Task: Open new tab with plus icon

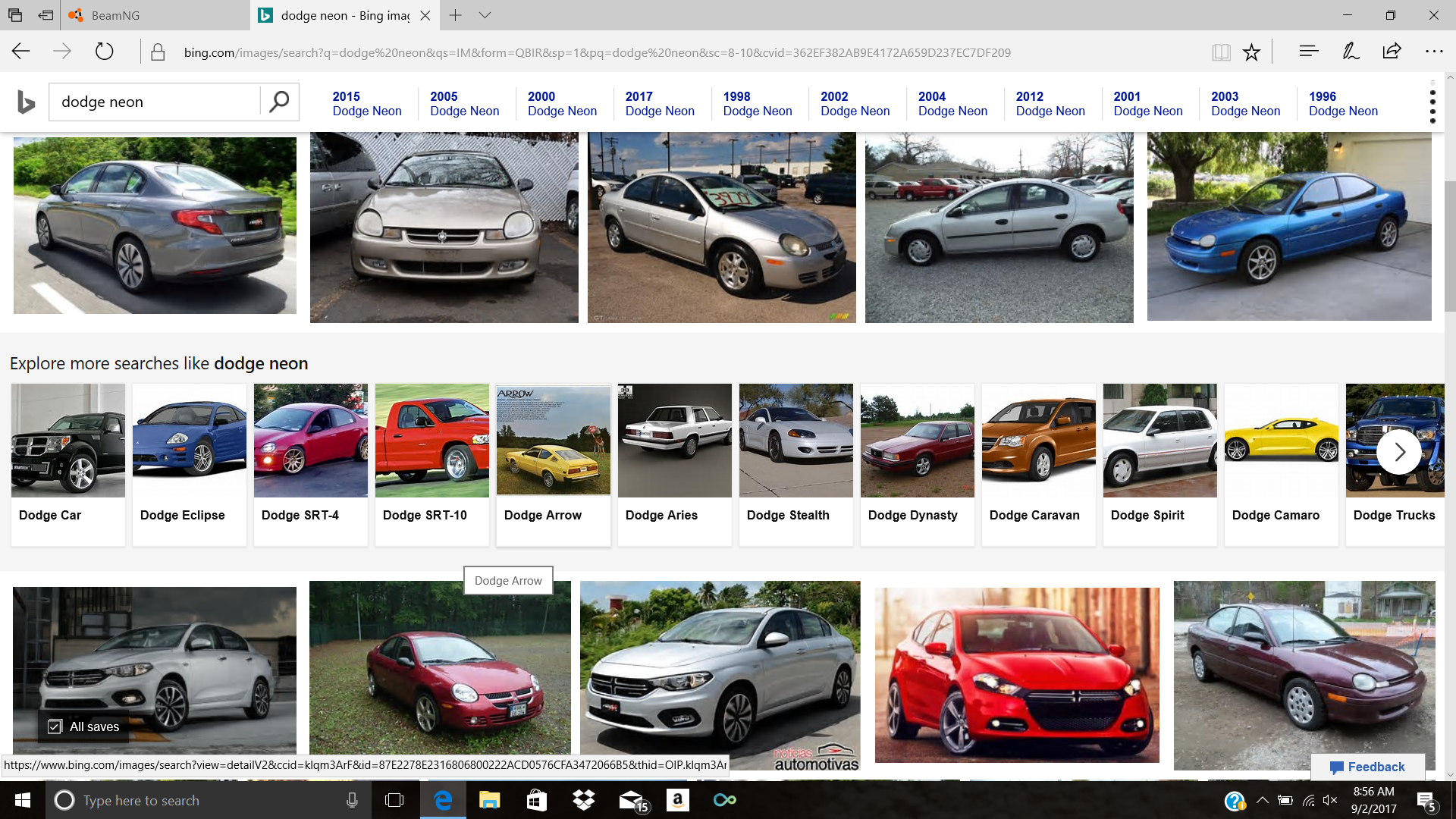Action: [455, 15]
